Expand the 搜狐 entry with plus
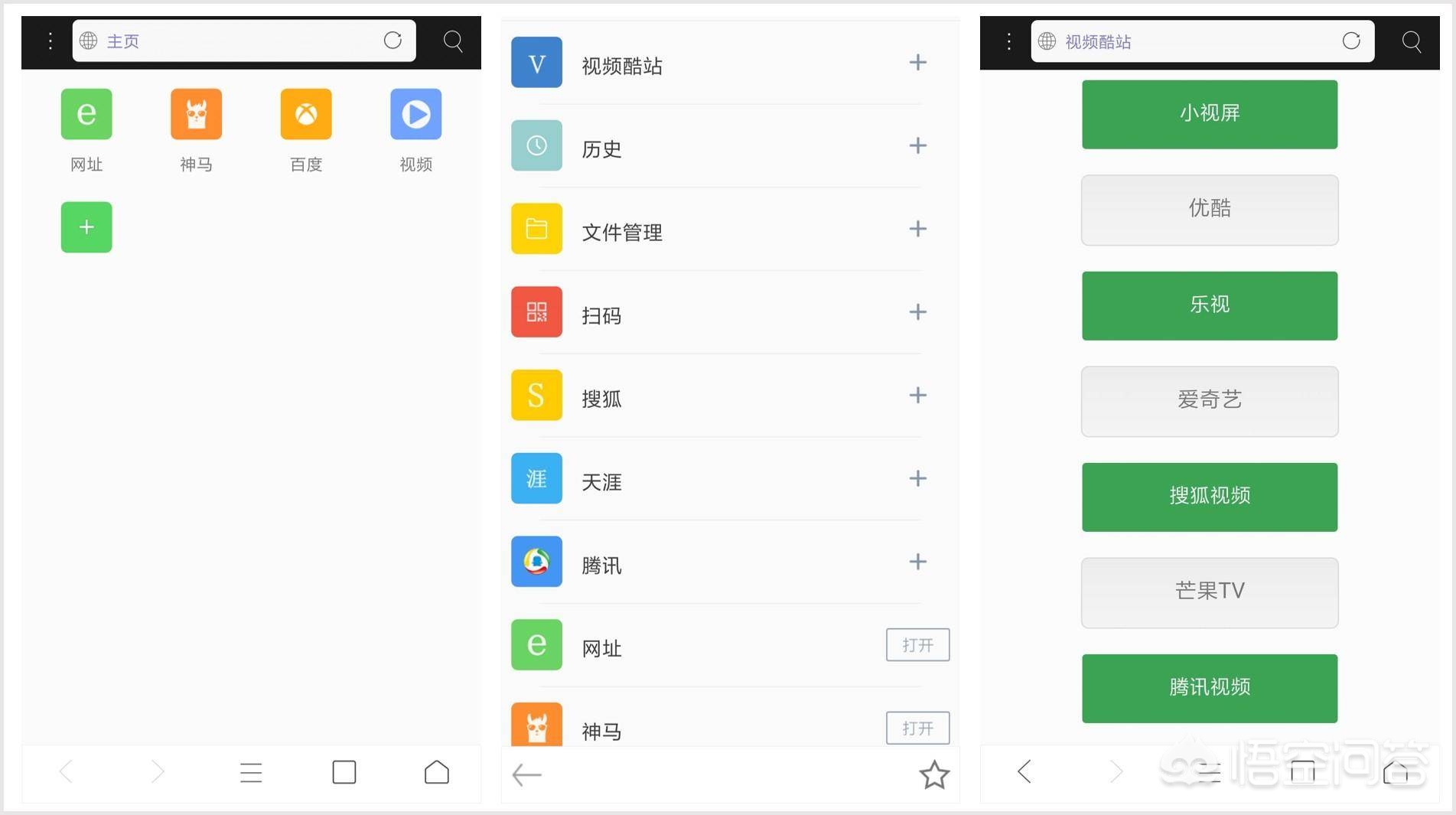Viewport: 1456px width, 815px height. pyautogui.click(x=917, y=395)
